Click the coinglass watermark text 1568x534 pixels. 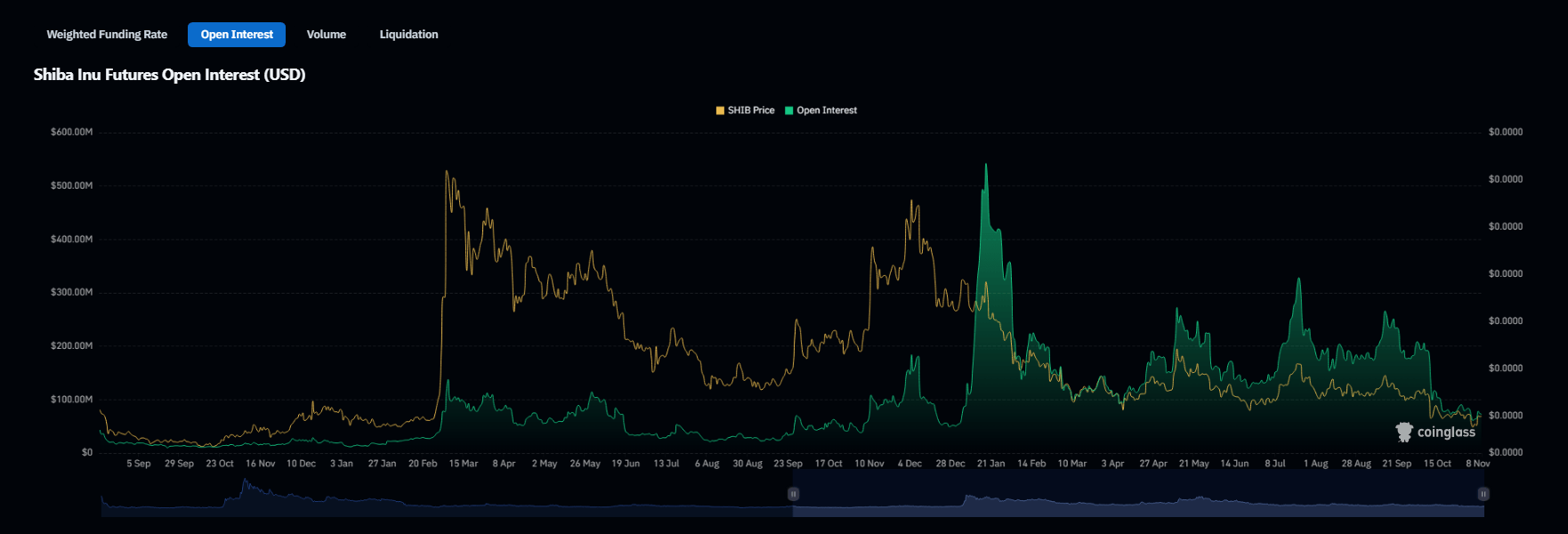click(x=1446, y=433)
